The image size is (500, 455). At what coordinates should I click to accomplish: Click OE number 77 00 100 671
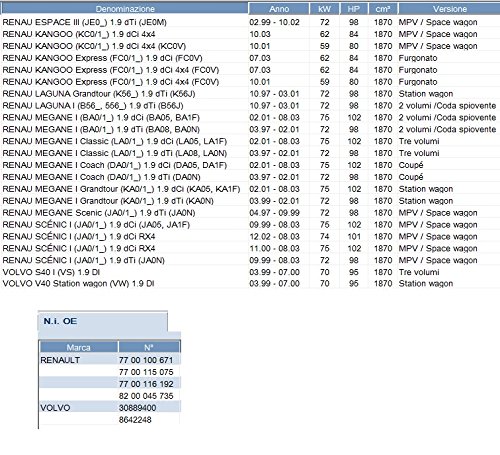point(146,360)
